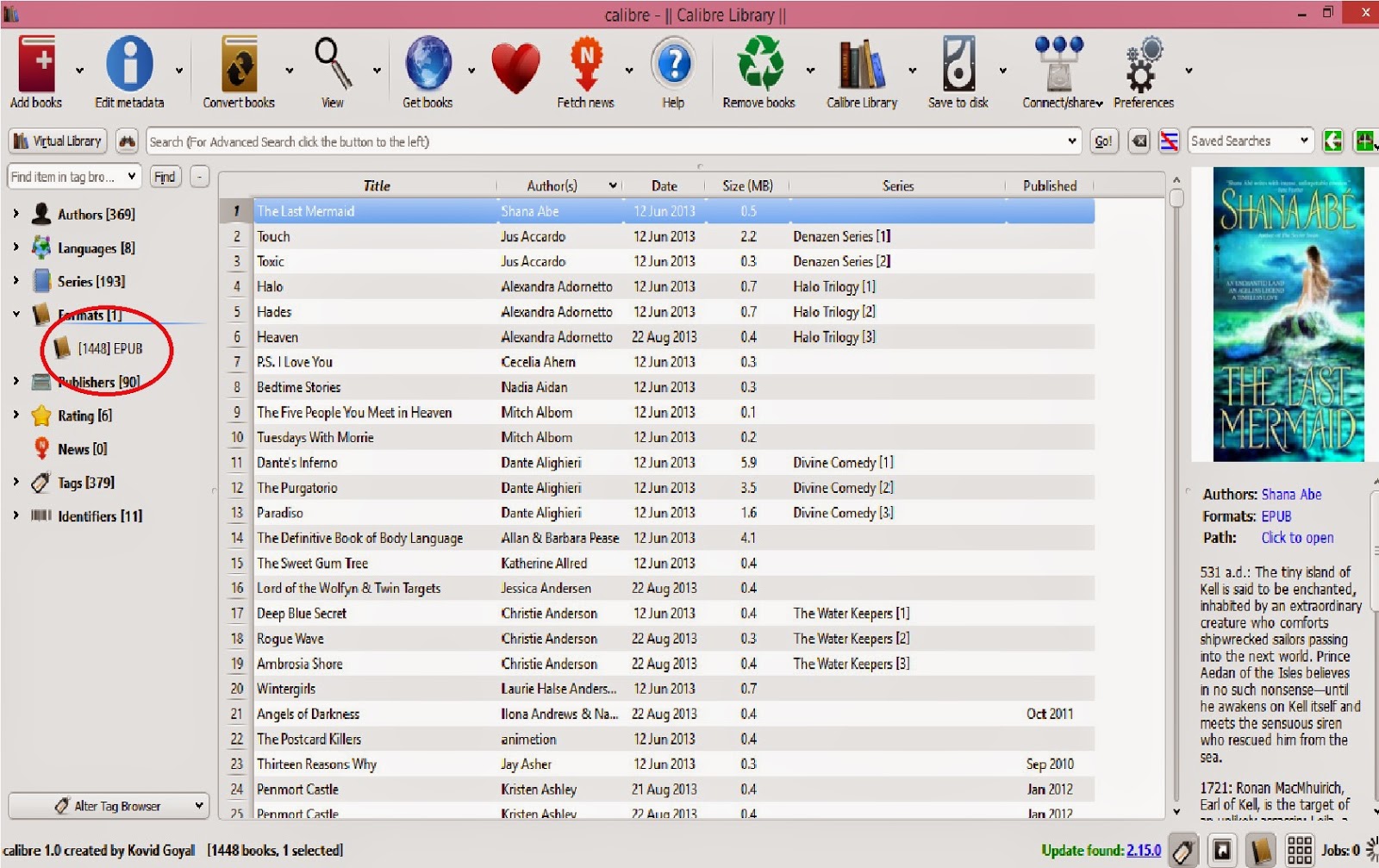Click the Go! search button
This screenshot has width=1379, height=868.
click(1102, 141)
